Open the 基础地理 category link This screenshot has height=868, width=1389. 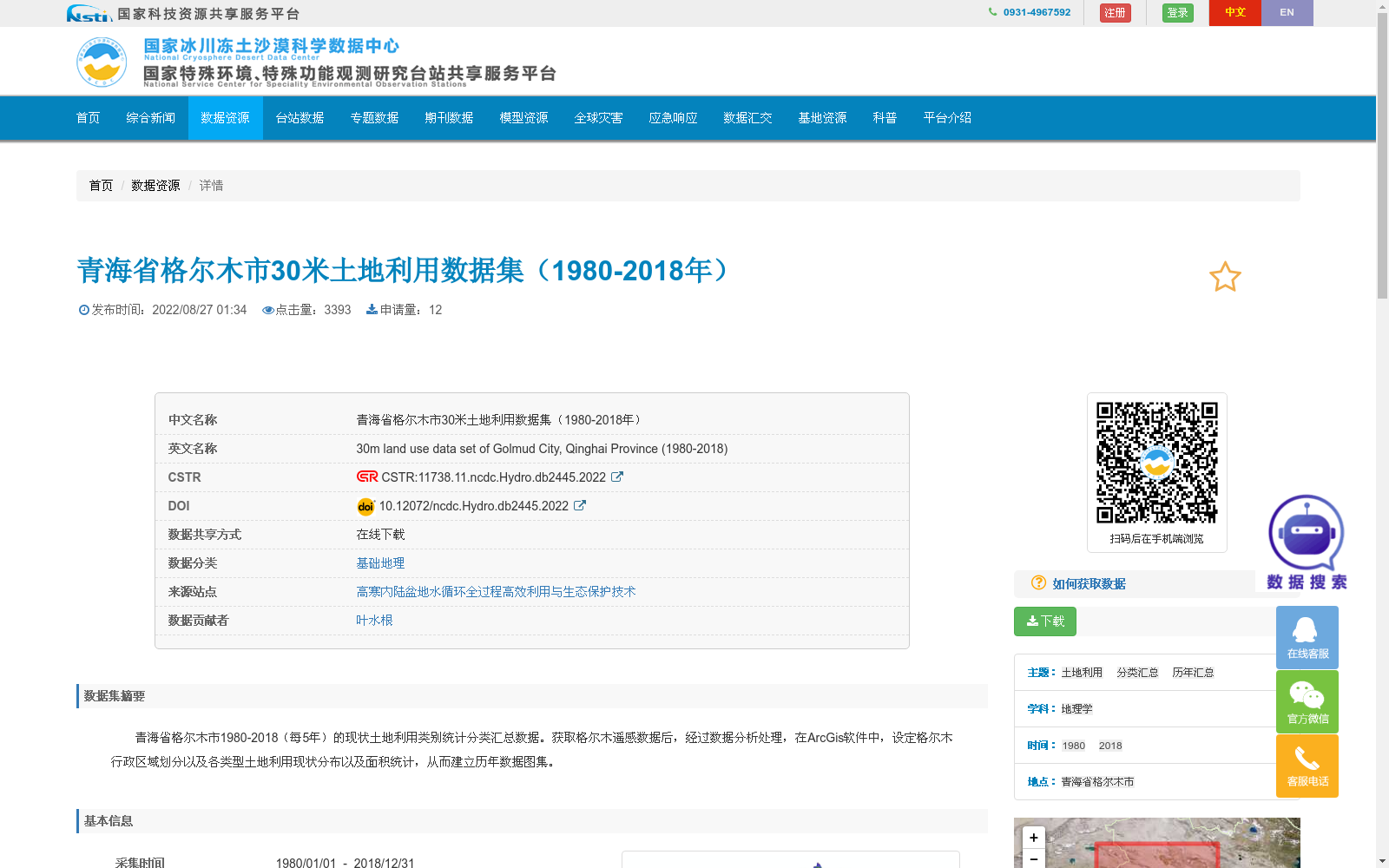[380, 563]
